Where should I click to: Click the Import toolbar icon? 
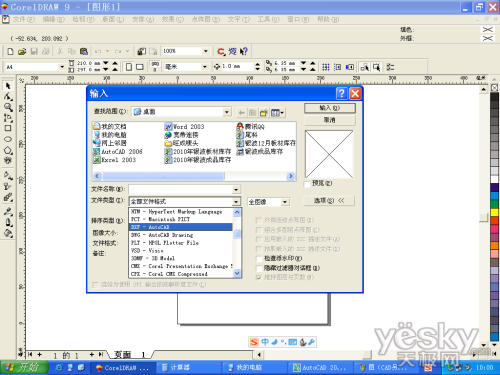(x=142, y=51)
